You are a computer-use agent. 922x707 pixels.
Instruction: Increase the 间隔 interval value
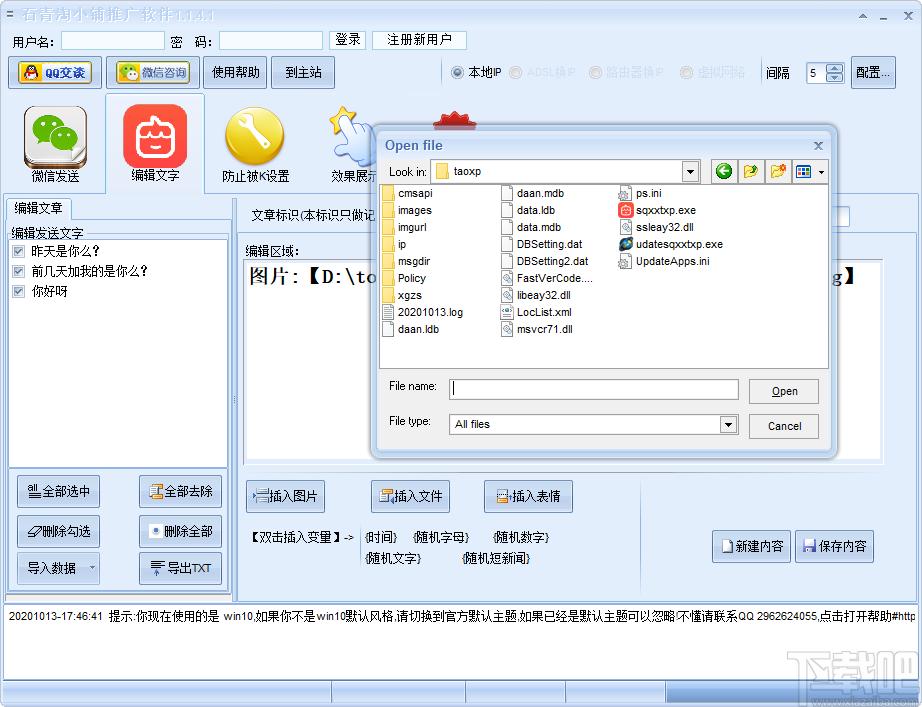click(x=834, y=68)
